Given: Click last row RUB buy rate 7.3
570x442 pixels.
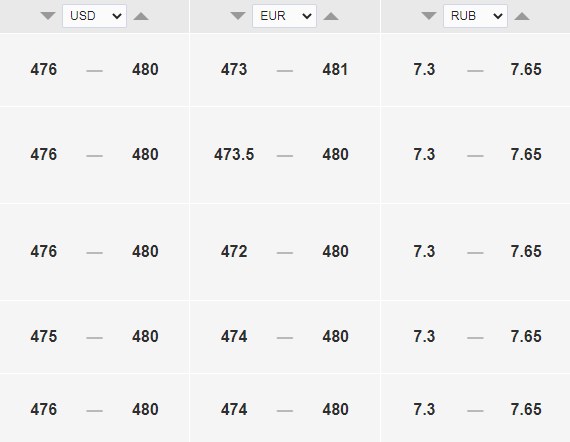Looking at the screenshot, I should 424,410.
